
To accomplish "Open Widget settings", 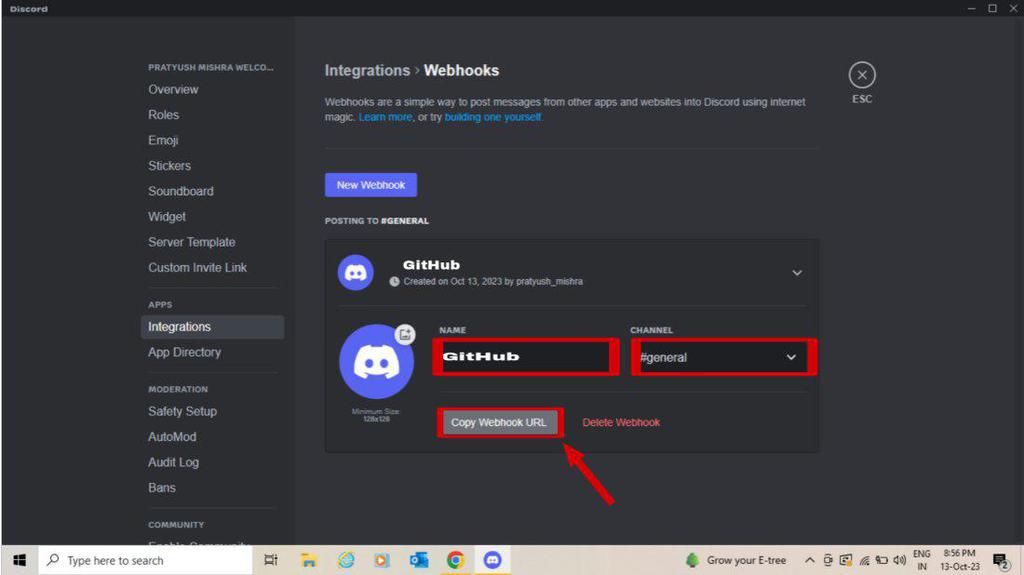I will click(x=167, y=217).
